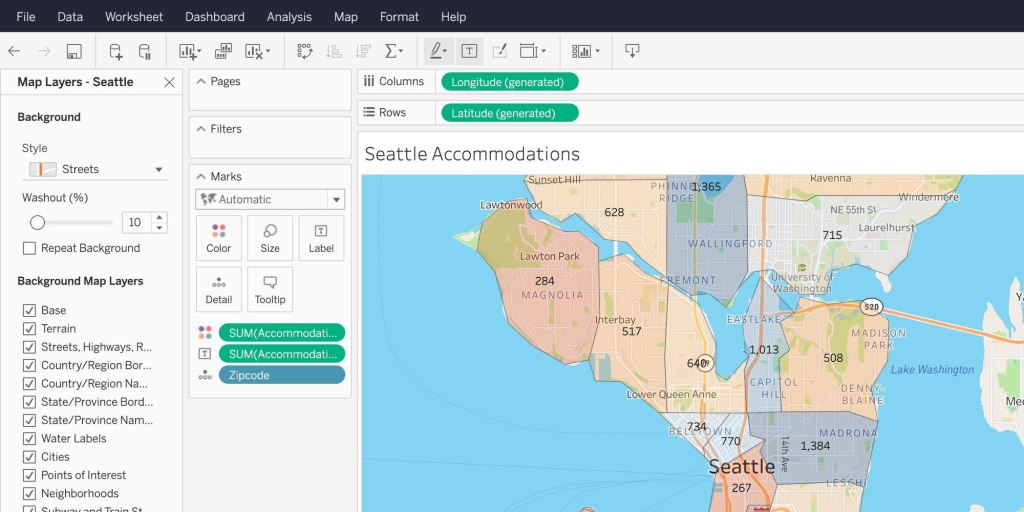Click the Save icon in toolbar
The image size is (1024, 512).
pos(74,51)
